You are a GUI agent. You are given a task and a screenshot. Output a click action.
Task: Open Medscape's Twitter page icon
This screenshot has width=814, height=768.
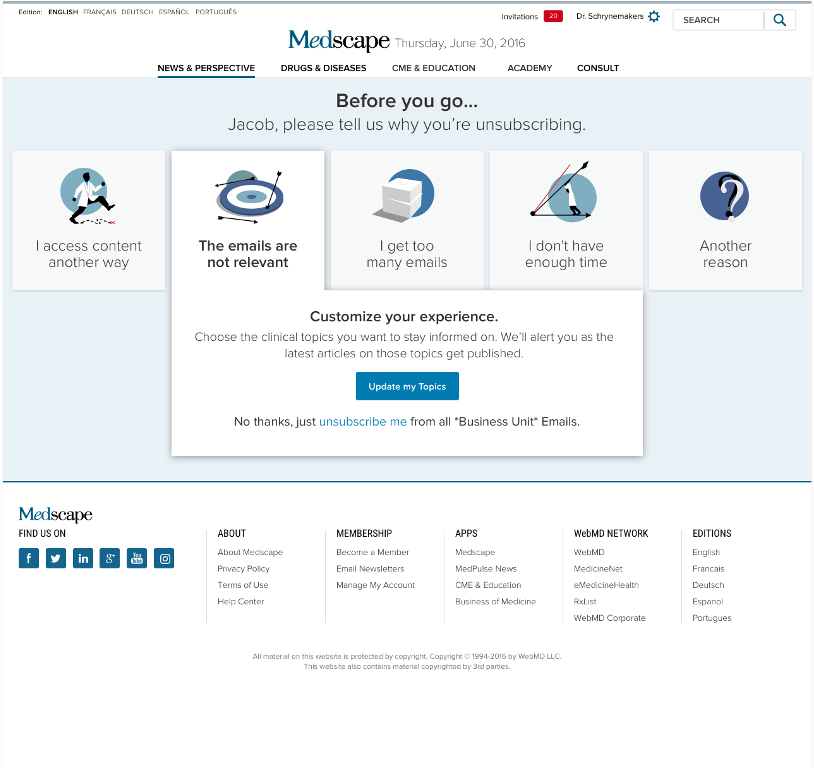56,558
